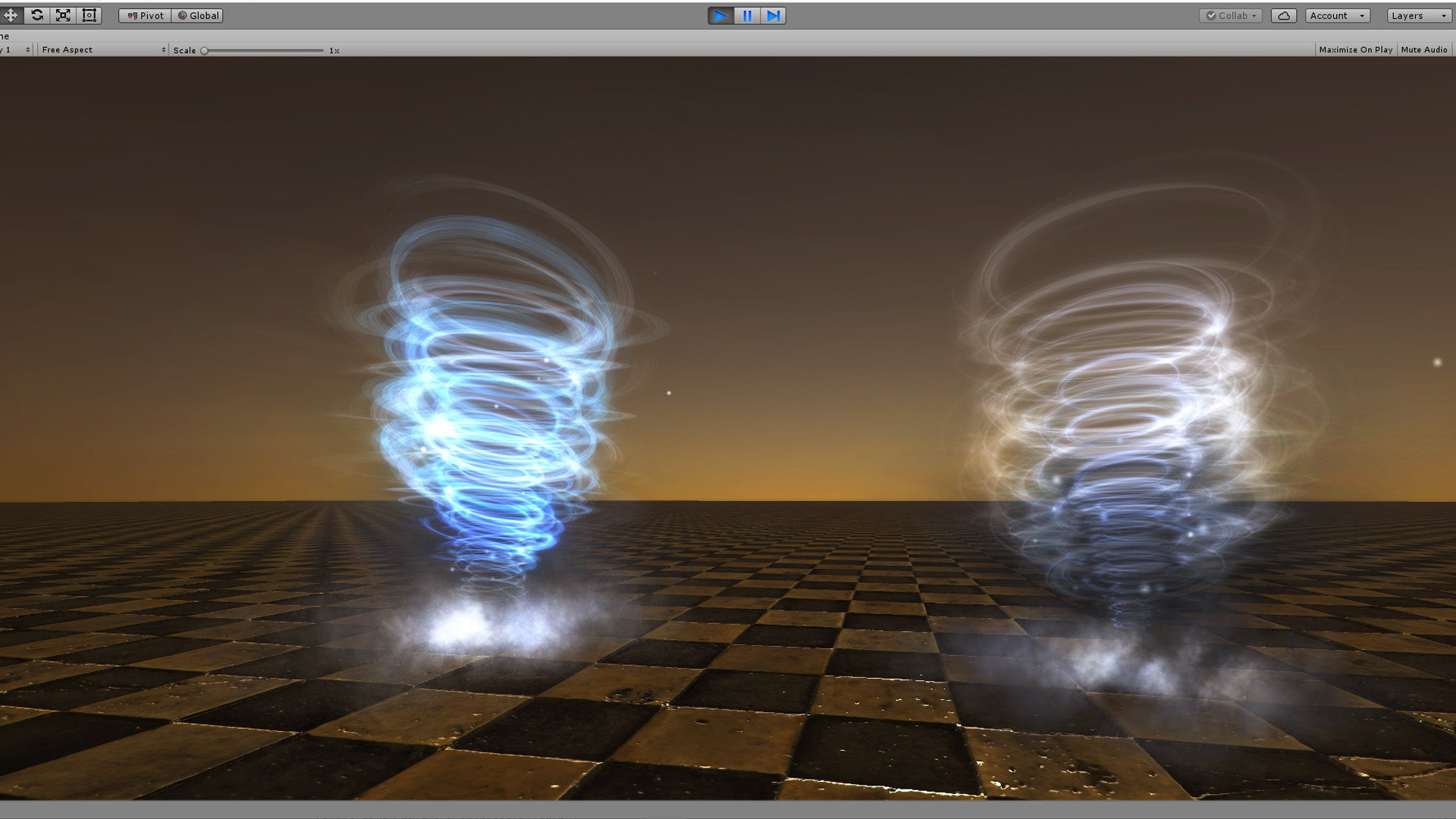Open the Free Aspect dropdown
Viewport: 1456px width, 819px height.
coord(102,49)
